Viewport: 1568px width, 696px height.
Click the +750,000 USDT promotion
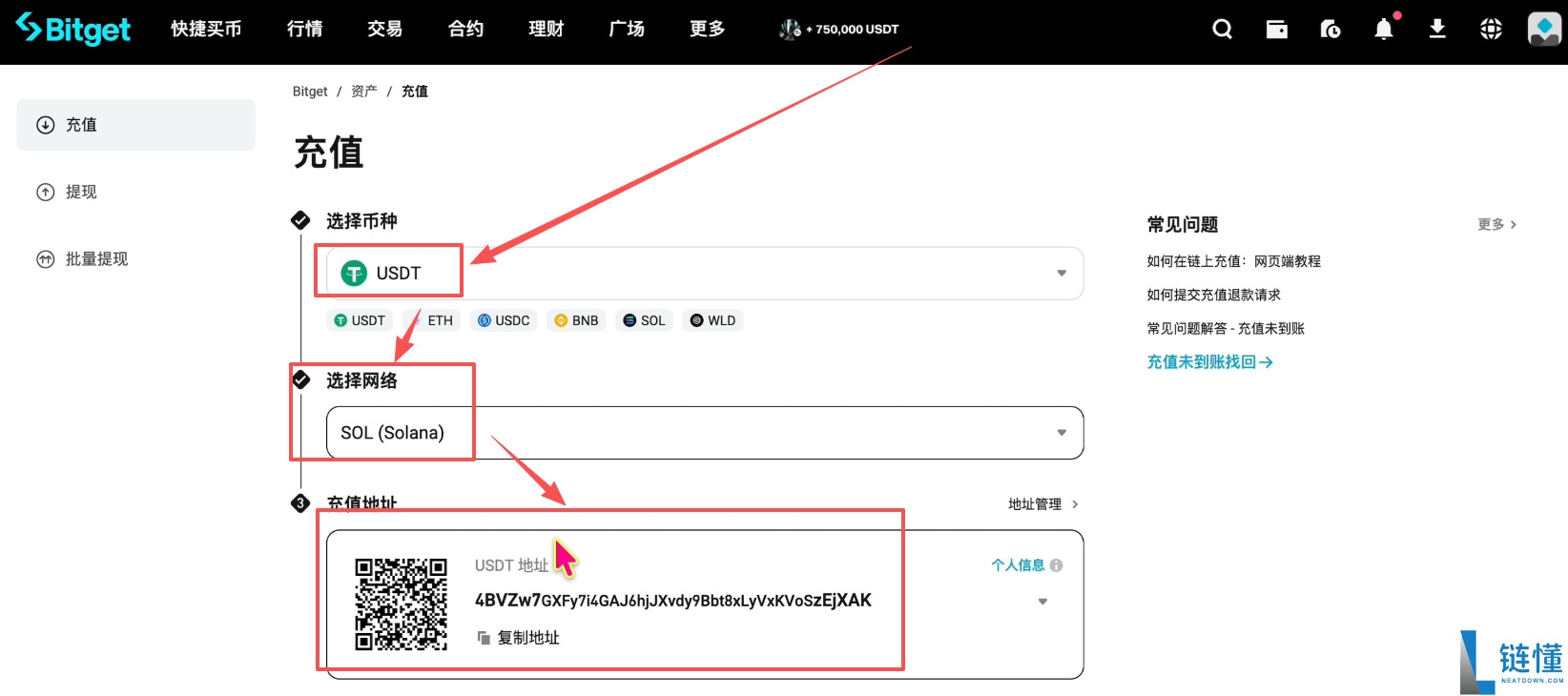pyautogui.click(x=839, y=30)
